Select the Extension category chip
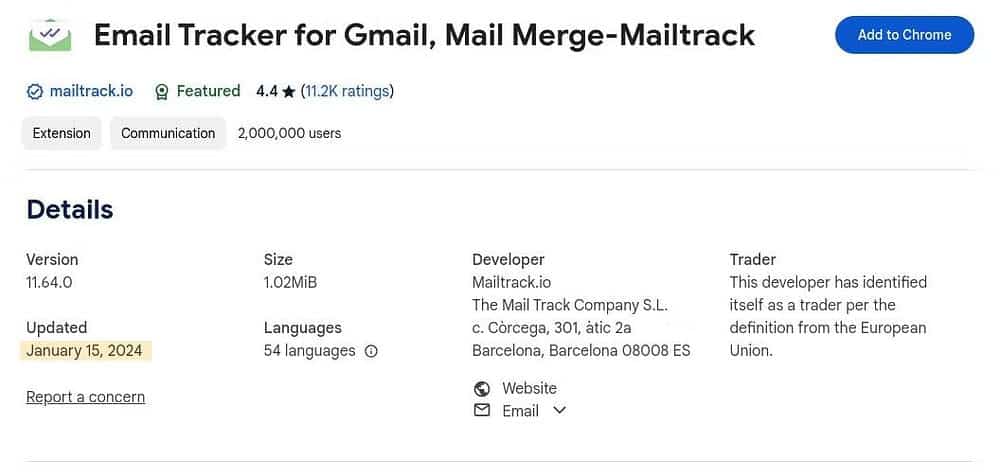1000x475 pixels. click(x=62, y=133)
